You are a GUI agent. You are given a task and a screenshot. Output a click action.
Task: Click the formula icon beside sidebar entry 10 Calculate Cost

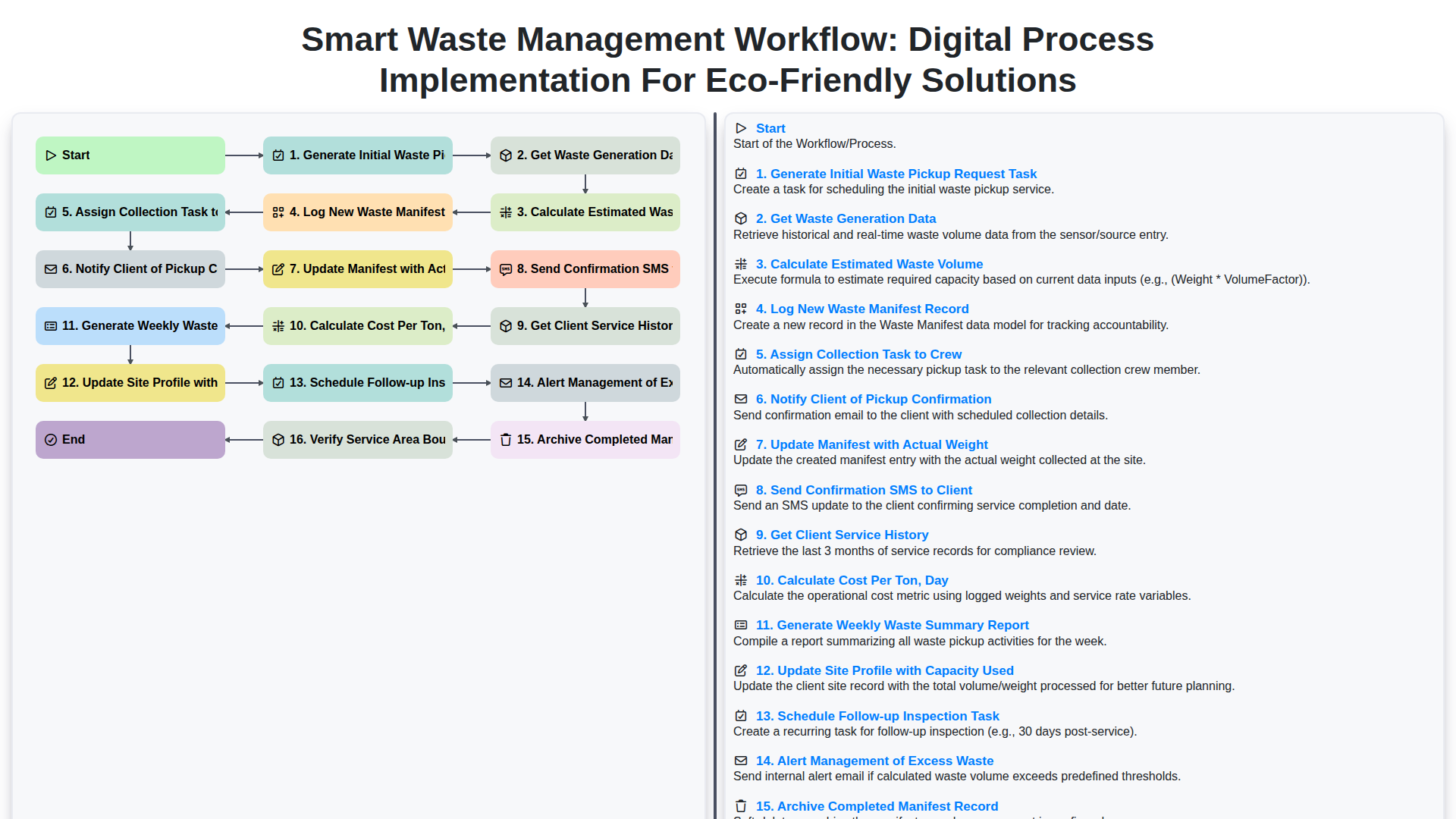(x=741, y=580)
